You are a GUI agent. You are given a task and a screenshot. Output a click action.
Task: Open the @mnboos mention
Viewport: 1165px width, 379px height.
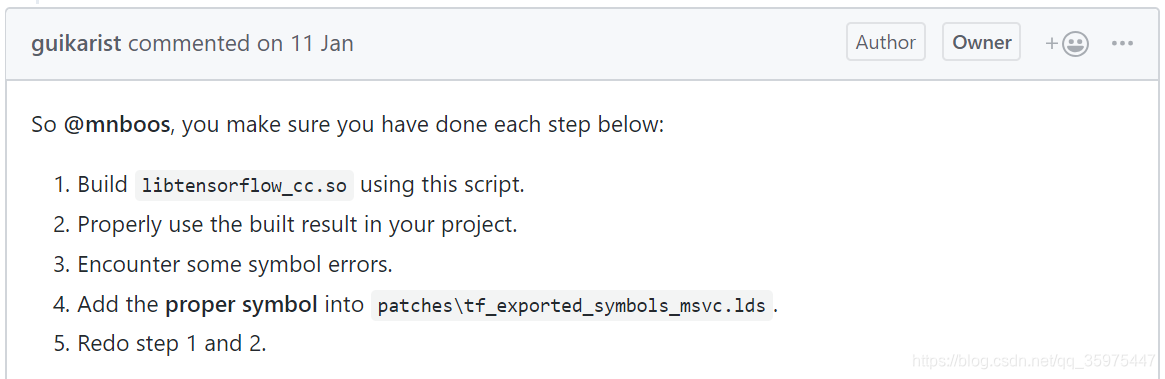[x=117, y=124]
